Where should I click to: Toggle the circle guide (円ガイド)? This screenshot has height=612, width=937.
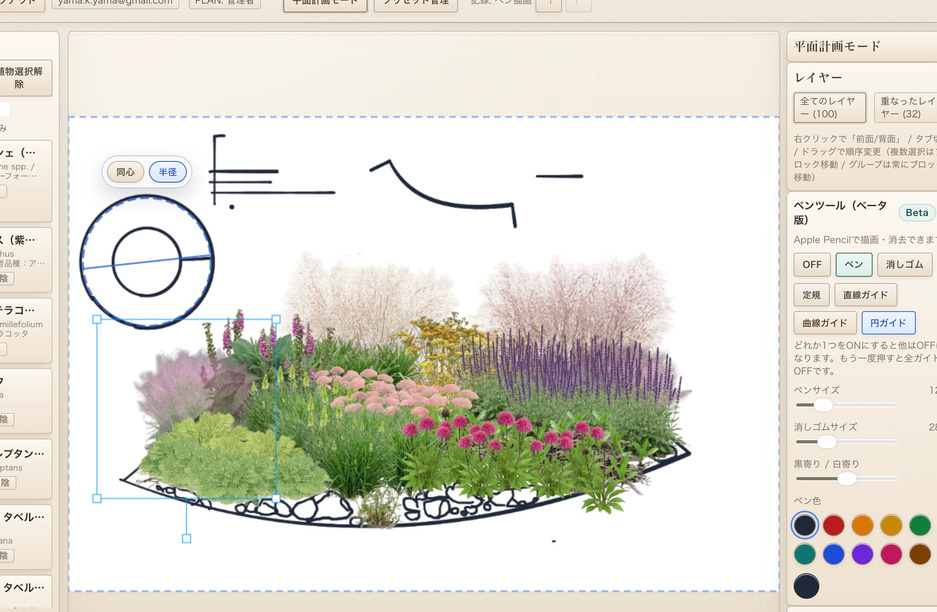coord(888,323)
